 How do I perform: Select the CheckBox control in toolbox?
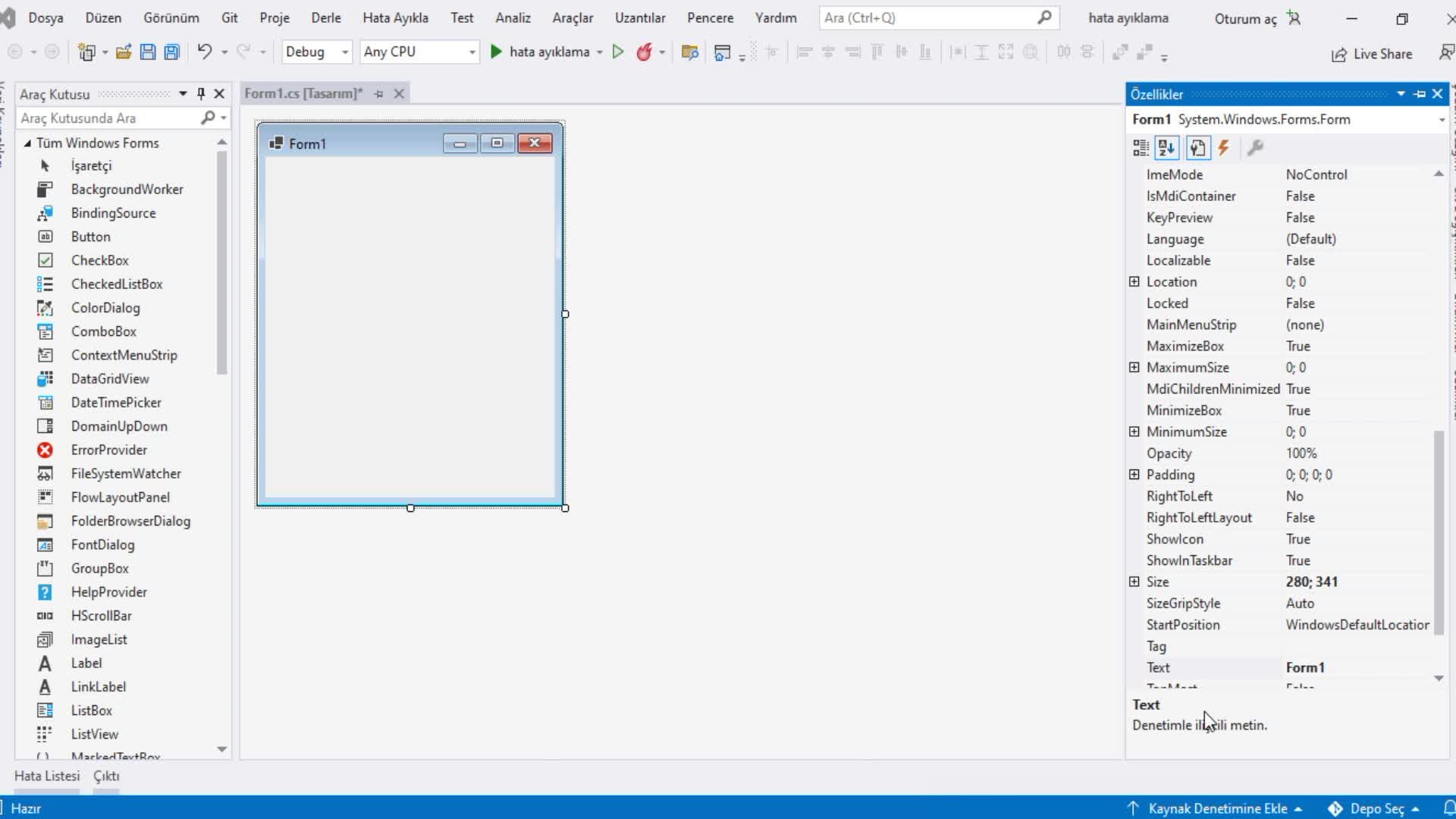point(99,260)
